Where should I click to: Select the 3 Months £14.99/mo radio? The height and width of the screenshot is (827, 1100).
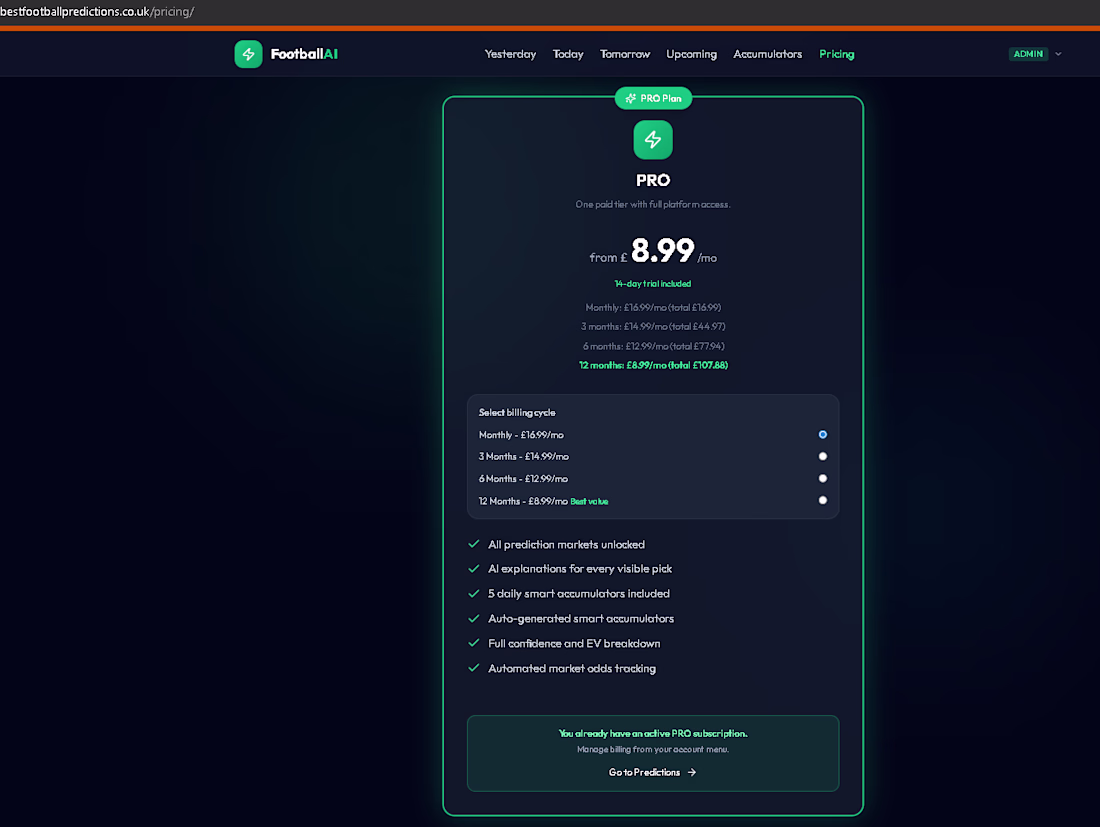(x=823, y=457)
